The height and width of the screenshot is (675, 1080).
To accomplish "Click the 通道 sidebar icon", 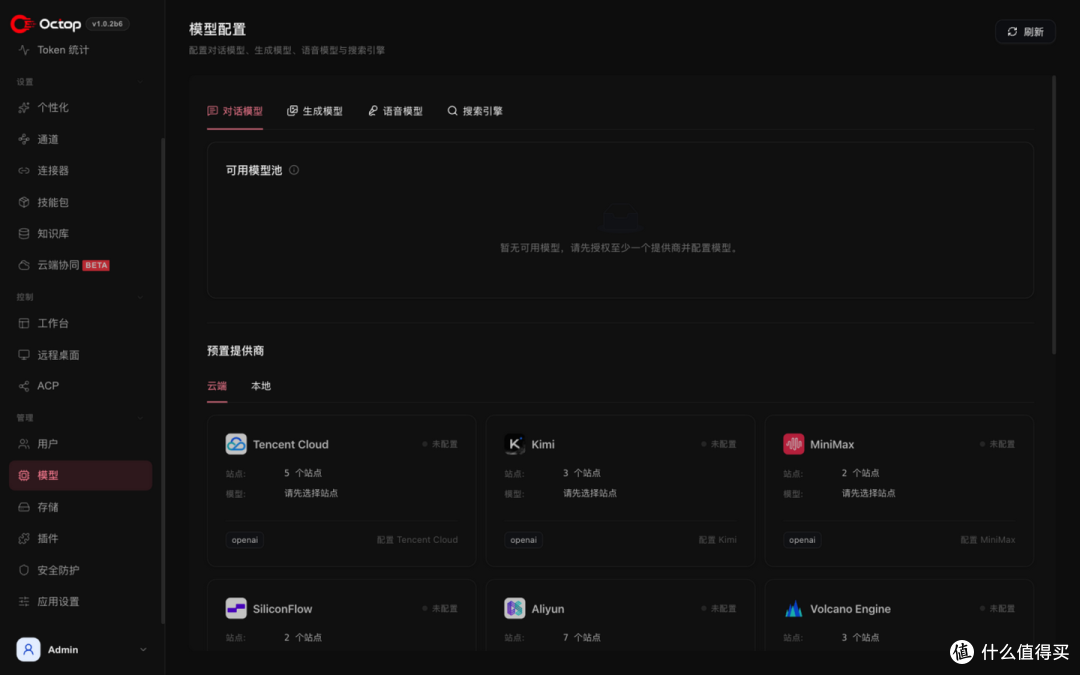I will pos(24,139).
